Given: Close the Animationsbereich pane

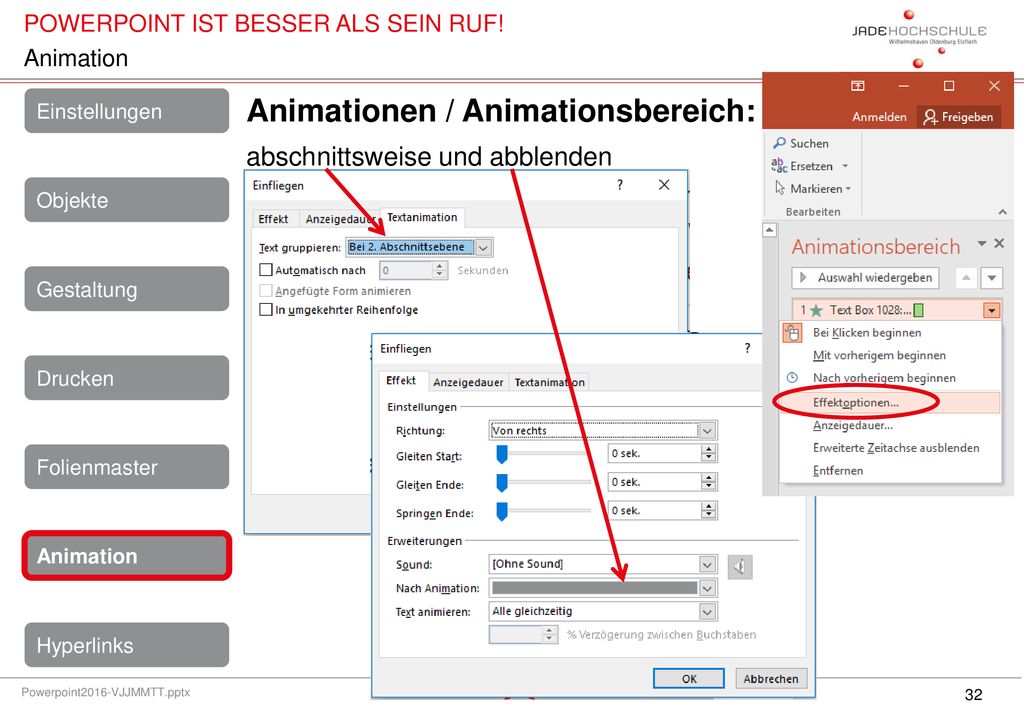Looking at the screenshot, I should pos(999,244).
